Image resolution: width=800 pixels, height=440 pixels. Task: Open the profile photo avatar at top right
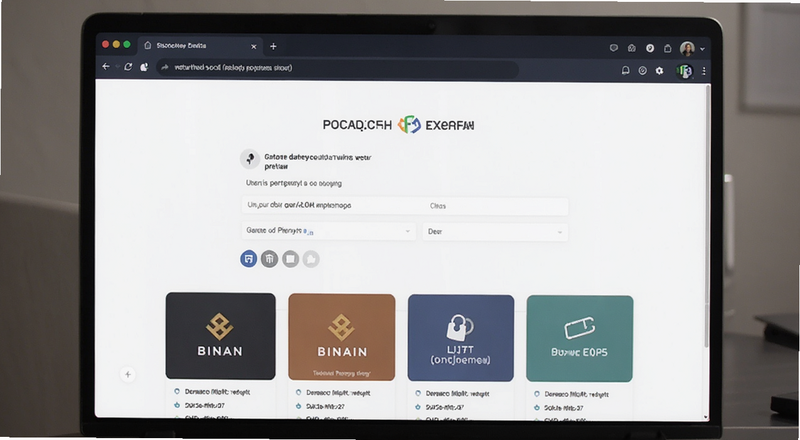click(x=687, y=49)
